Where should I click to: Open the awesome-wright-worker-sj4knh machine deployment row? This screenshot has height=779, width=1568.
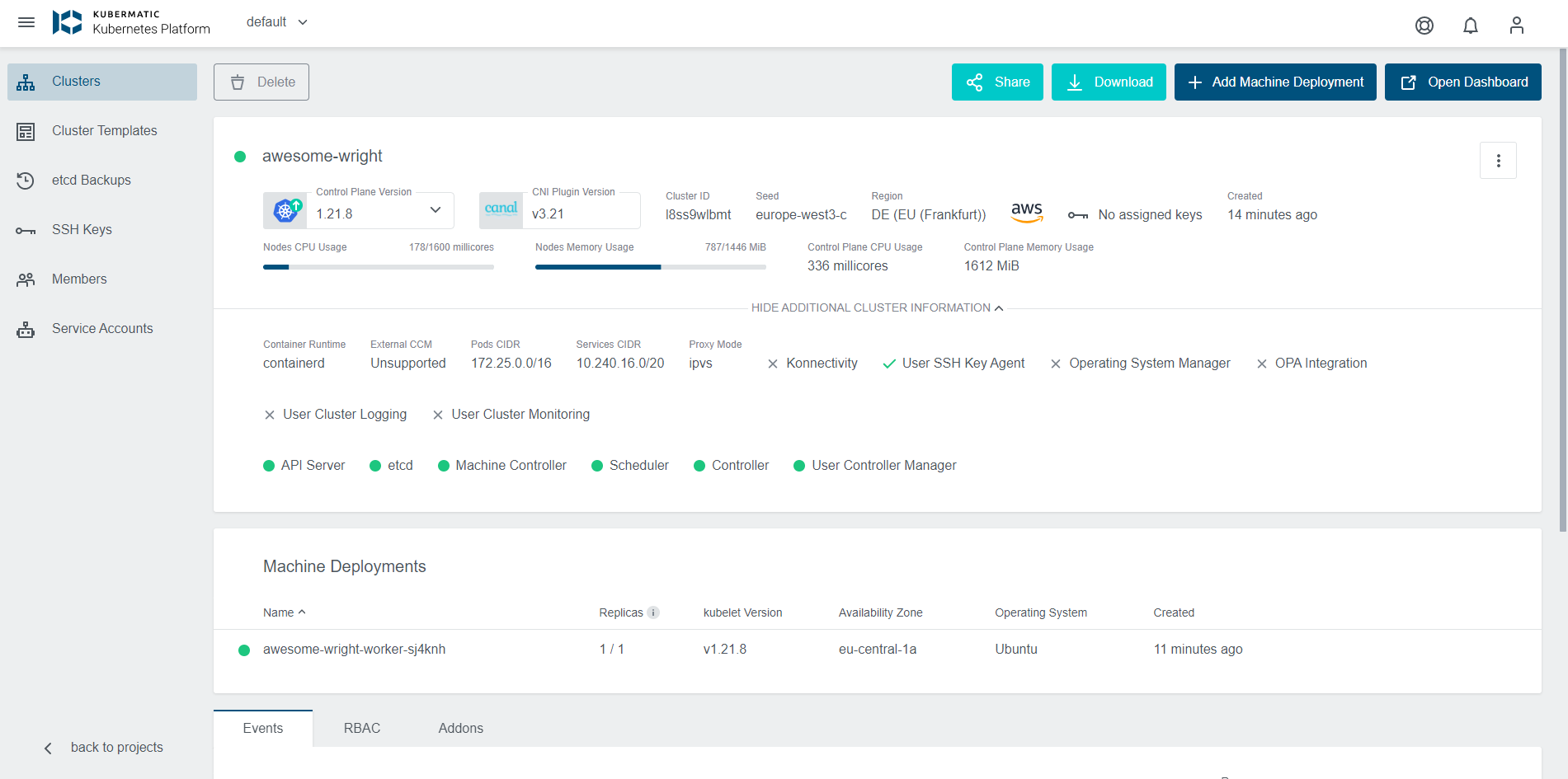(x=354, y=650)
